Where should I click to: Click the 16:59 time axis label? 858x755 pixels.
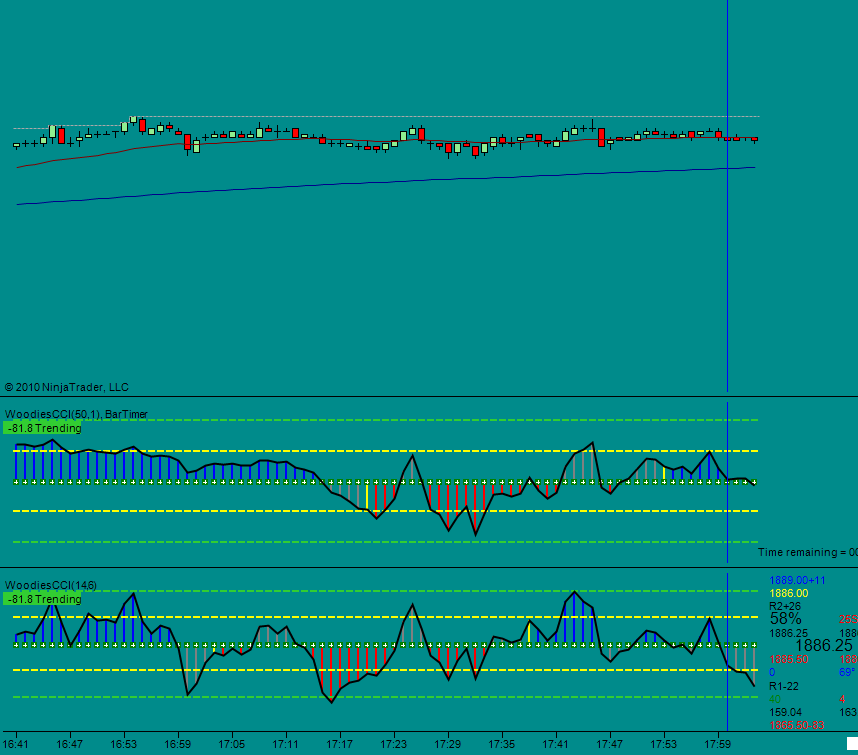(x=178, y=745)
